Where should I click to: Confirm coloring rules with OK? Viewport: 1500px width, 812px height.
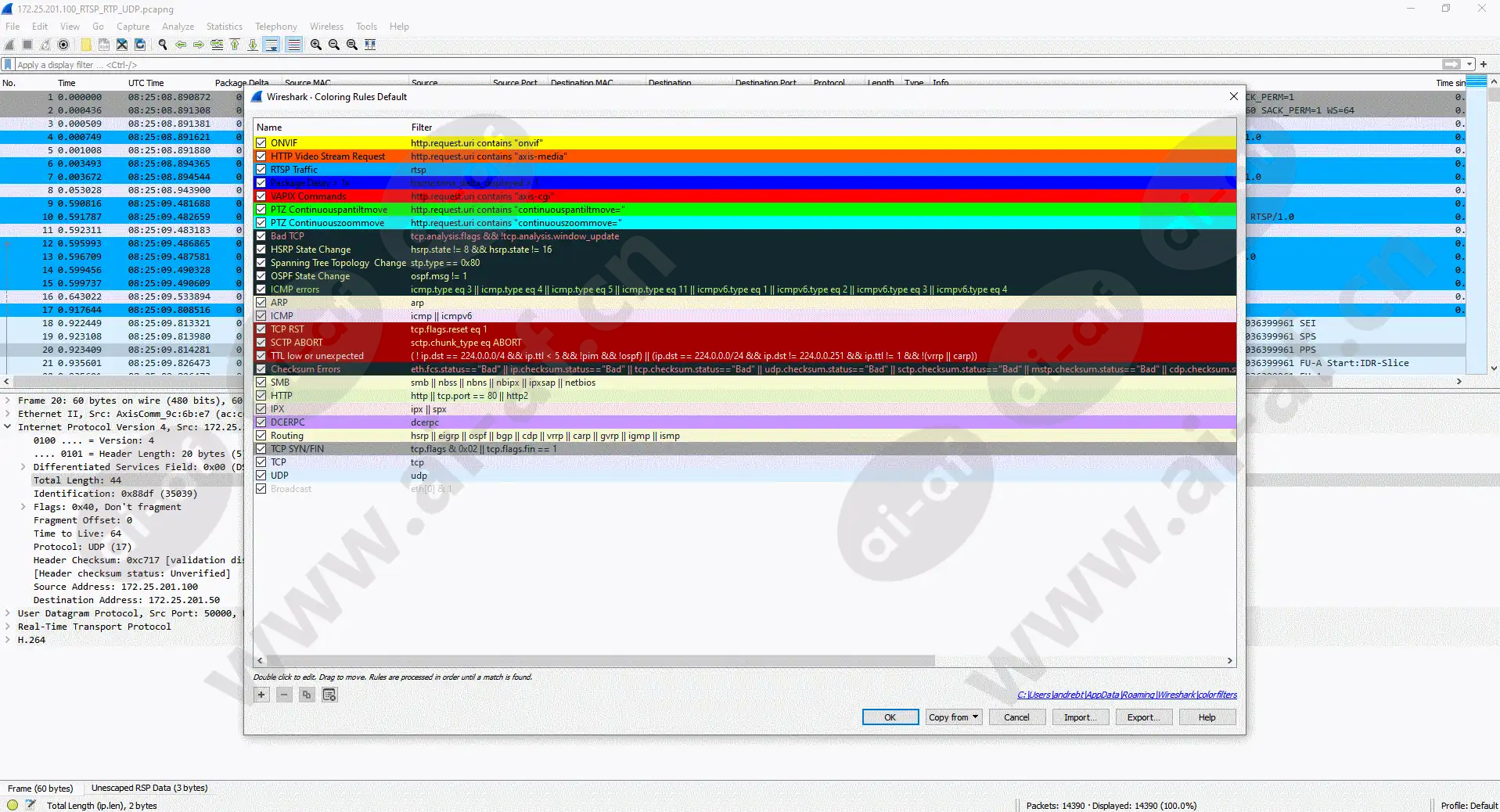point(890,717)
